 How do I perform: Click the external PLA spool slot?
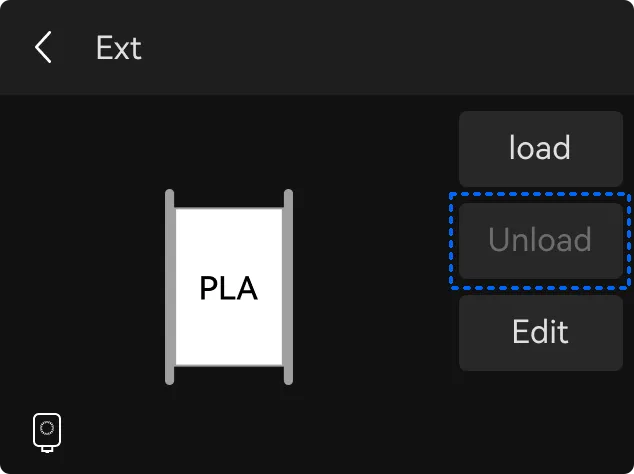click(x=229, y=287)
